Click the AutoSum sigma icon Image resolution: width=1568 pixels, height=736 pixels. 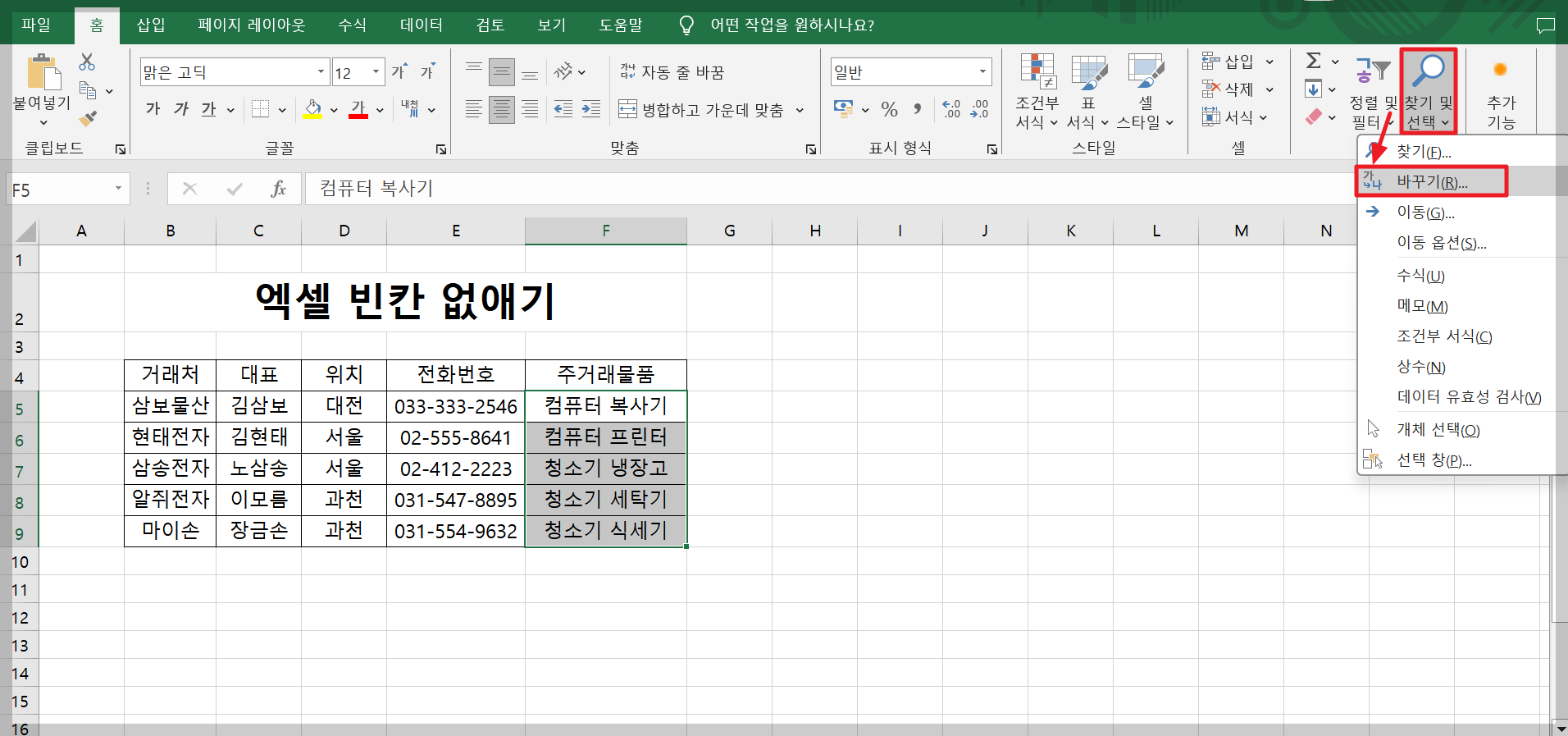point(1314,61)
